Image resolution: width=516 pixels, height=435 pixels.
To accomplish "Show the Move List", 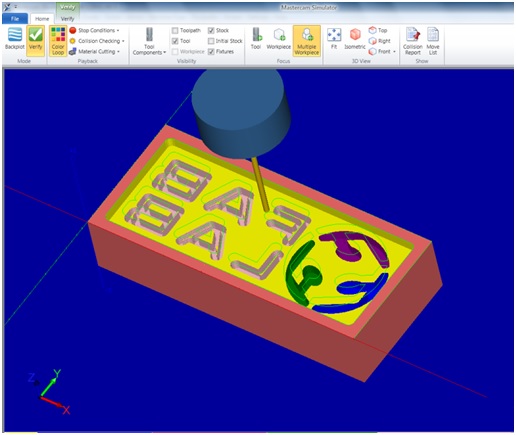I will point(433,41).
